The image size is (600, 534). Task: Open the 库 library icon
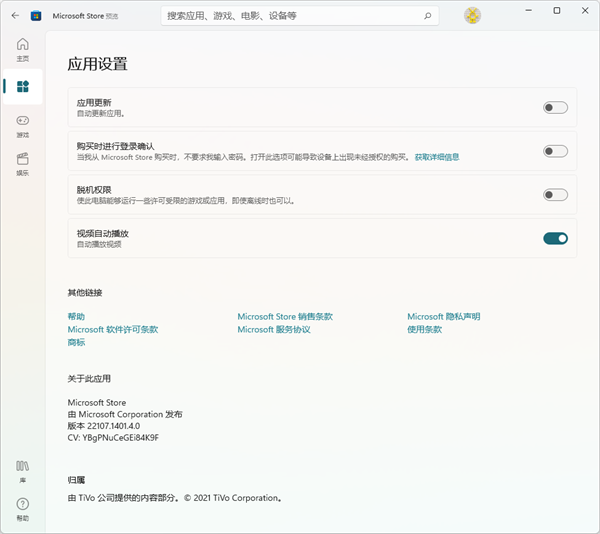pos(22,469)
